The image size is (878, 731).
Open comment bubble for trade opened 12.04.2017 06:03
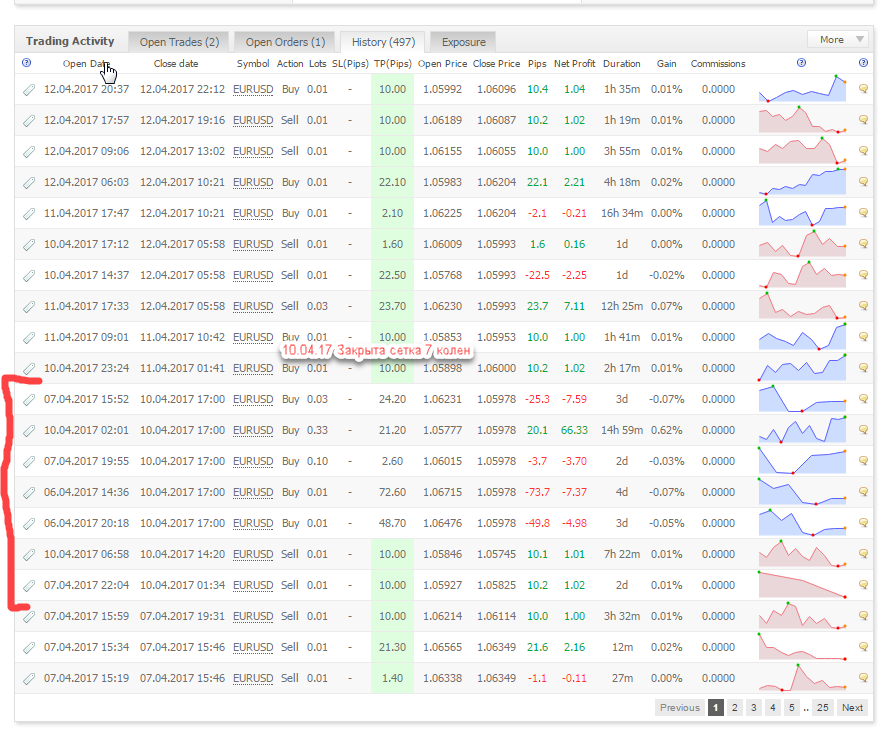(x=863, y=181)
